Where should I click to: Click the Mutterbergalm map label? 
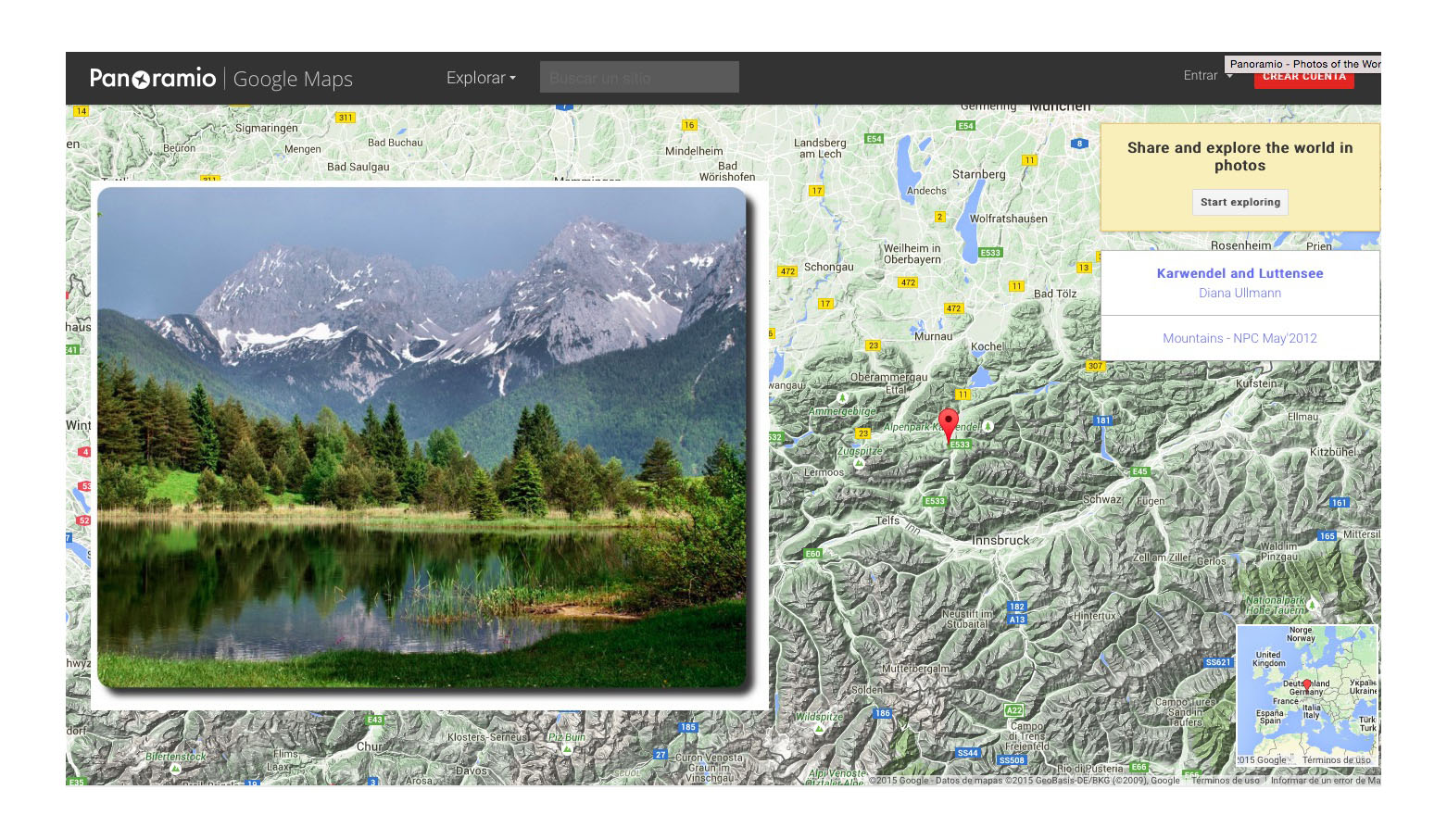click(915, 669)
